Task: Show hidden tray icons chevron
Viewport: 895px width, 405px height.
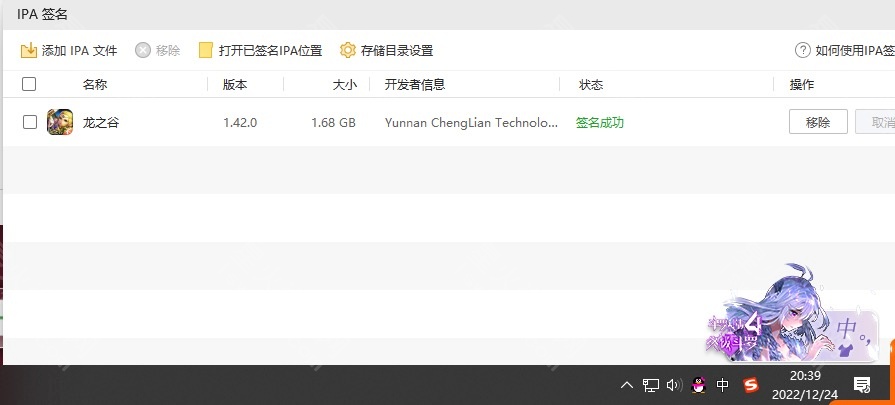Action: pos(627,386)
